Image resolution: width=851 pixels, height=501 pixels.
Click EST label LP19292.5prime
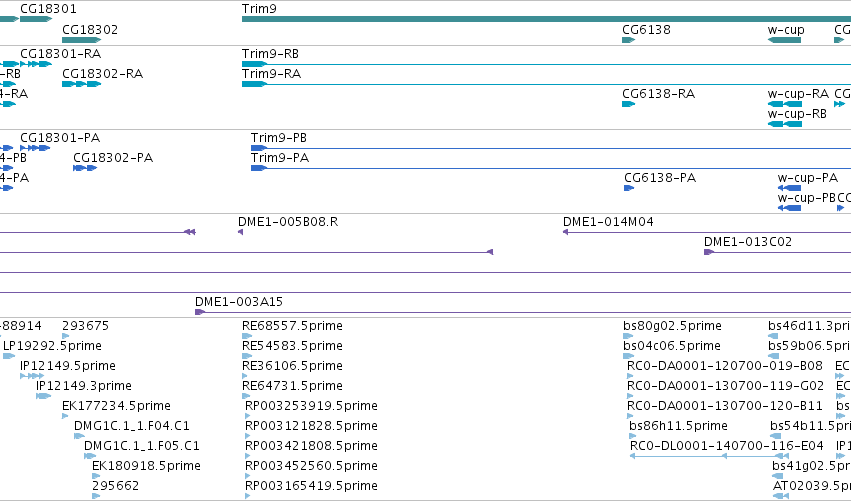52,346
